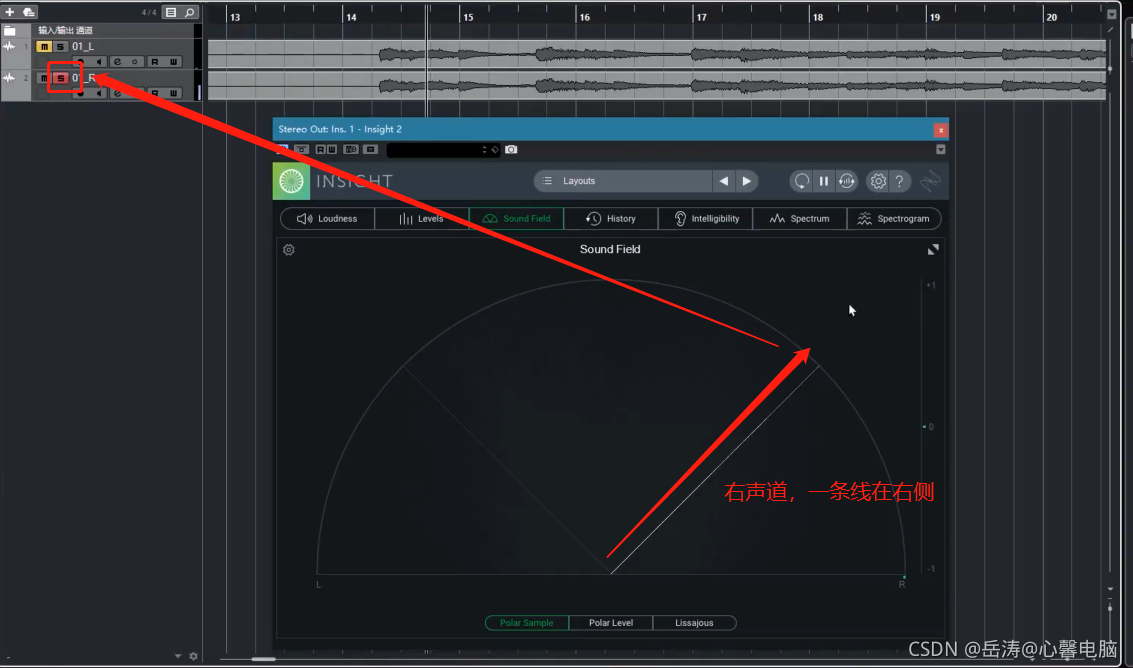The image size is (1133, 668).
Task: Switch to the History tab
Action: click(611, 218)
